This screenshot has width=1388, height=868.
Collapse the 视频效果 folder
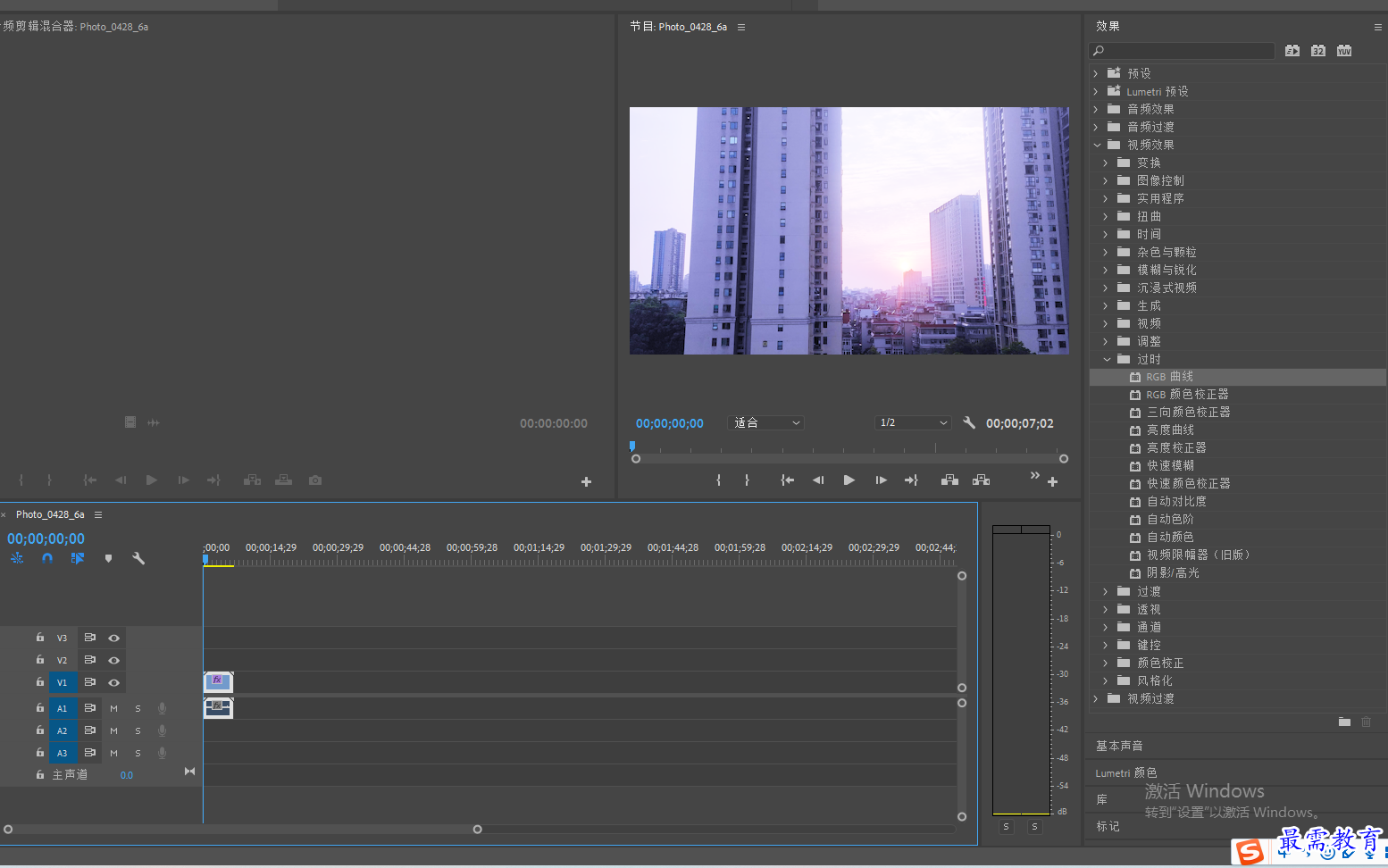pos(1097,145)
